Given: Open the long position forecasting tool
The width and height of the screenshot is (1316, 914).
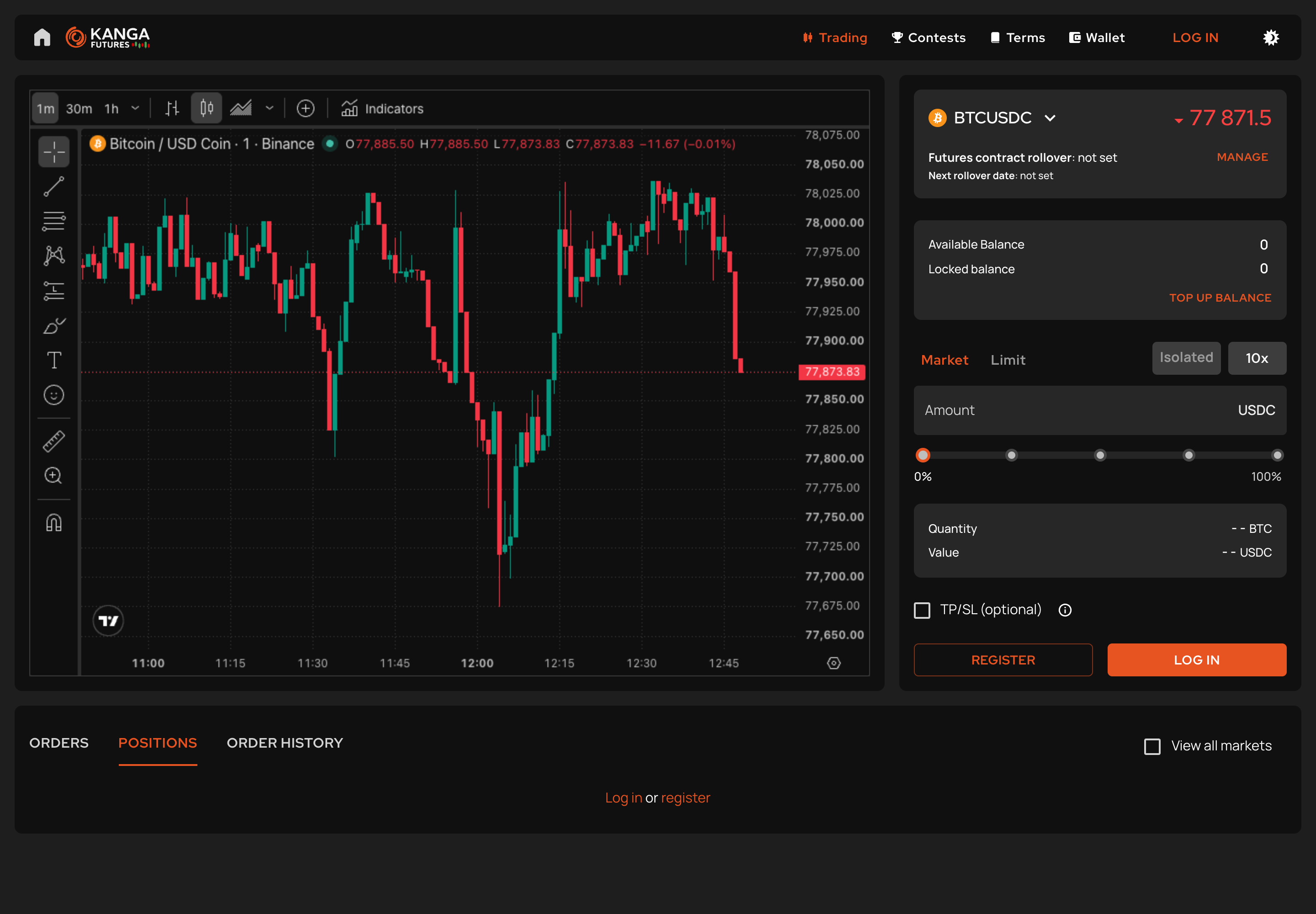Looking at the screenshot, I should click(x=54, y=291).
